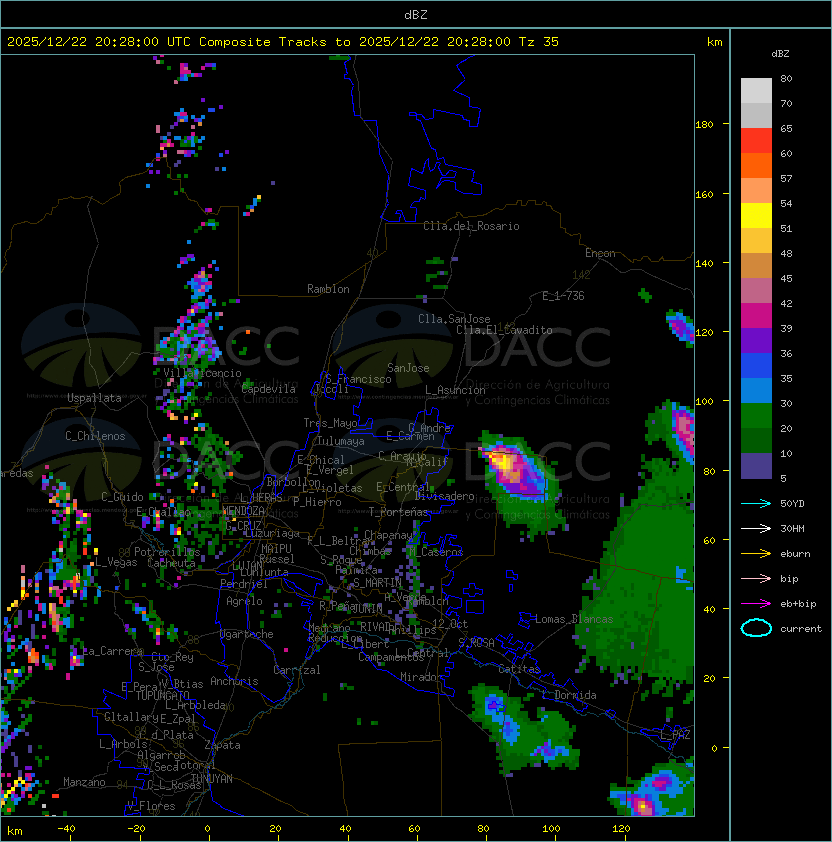Viewport: 832px width, 842px height.
Task: Click the 'S_MARTIN' map label
Action: pyautogui.click(x=378, y=583)
